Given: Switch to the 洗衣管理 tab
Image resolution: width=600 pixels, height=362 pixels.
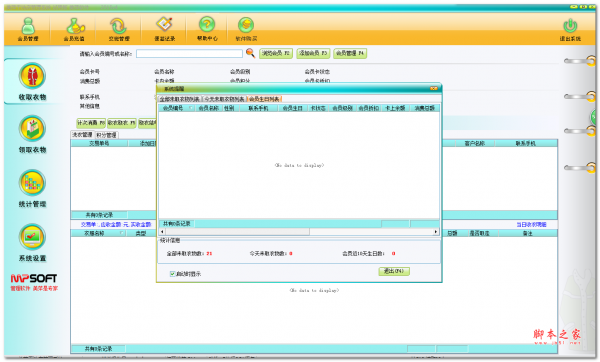Looking at the screenshot, I should point(82,135).
